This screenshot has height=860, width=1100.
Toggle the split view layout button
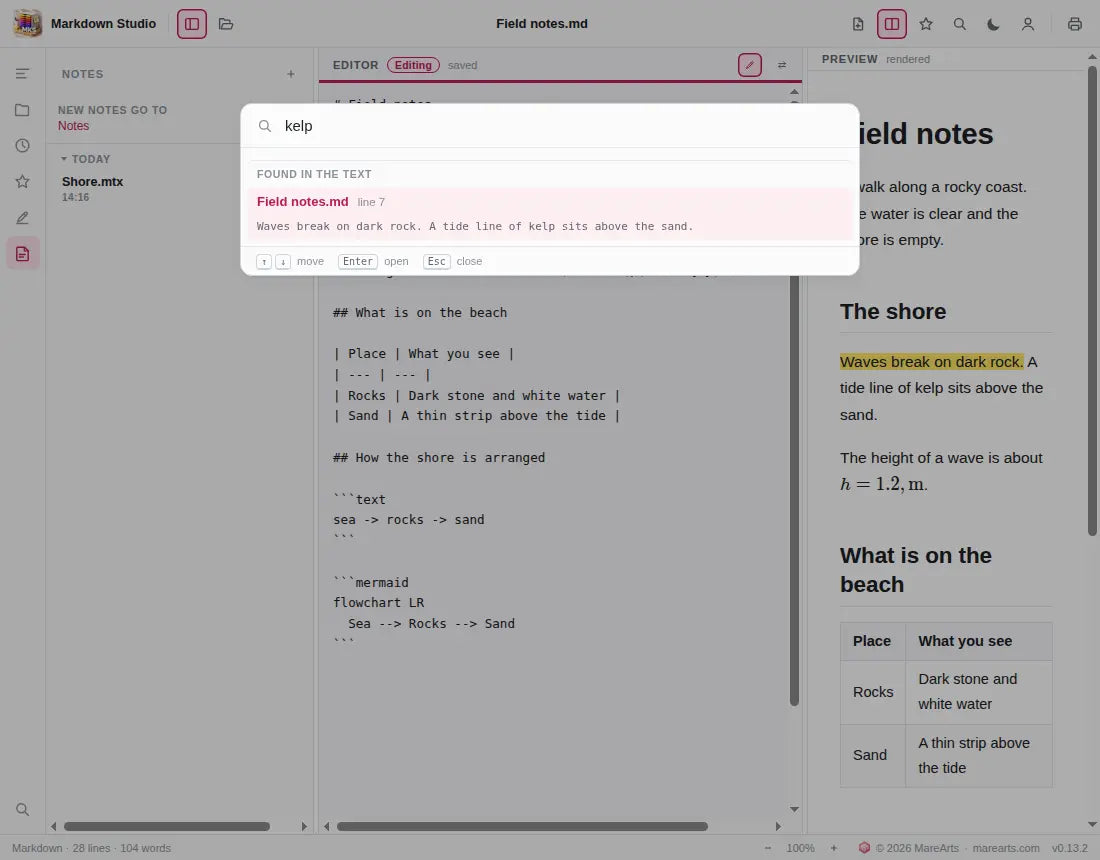coord(892,24)
